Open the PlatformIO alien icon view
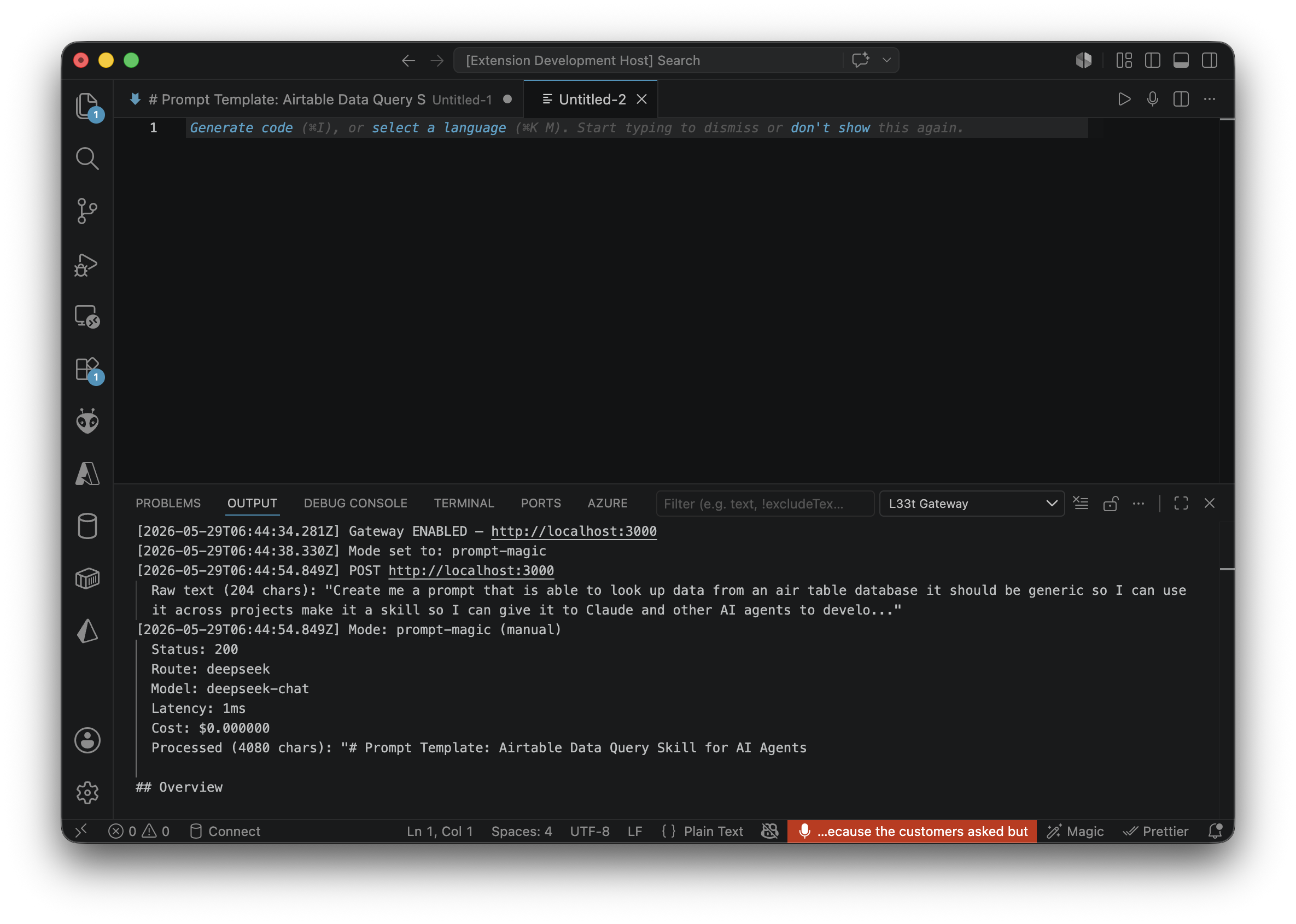1296x924 pixels. click(87, 422)
